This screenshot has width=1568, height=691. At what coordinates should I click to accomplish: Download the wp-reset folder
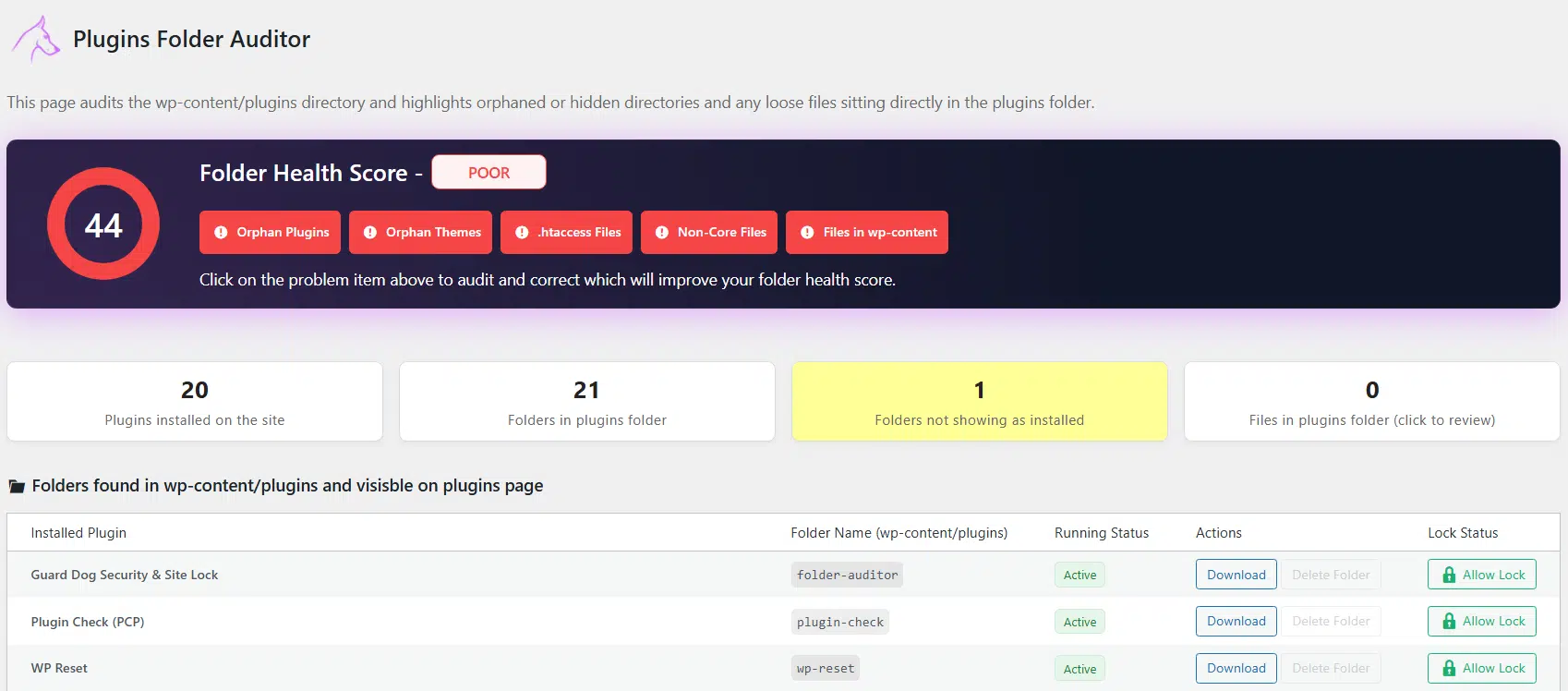click(x=1236, y=669)
